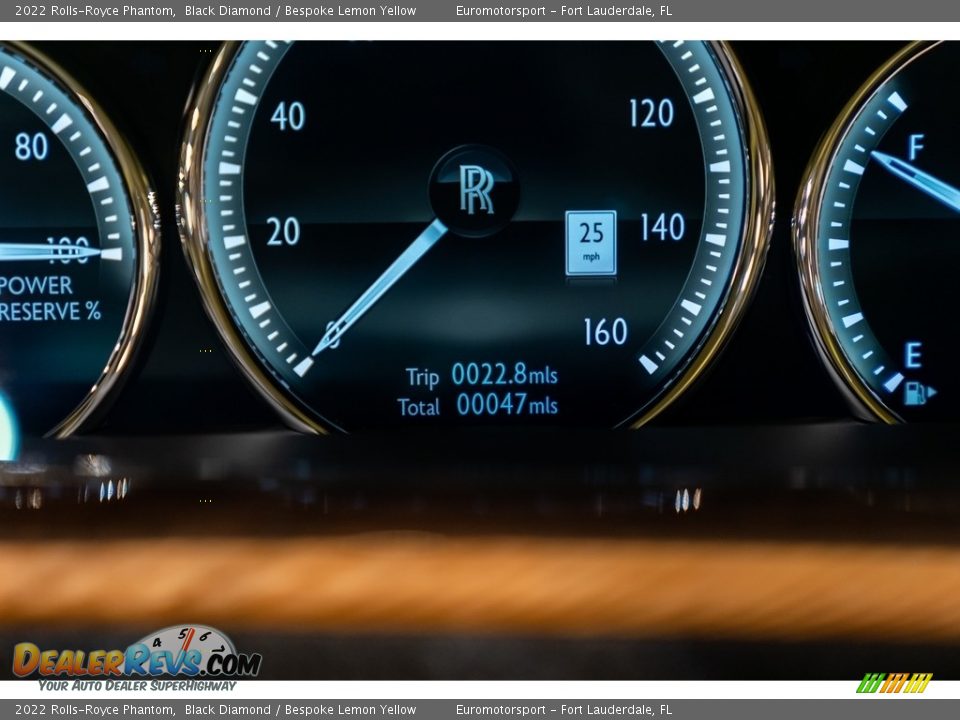Click the arrow beside the fuel pump symbol
This screenshot has height=720, width=960.
(x=932, y=392)
